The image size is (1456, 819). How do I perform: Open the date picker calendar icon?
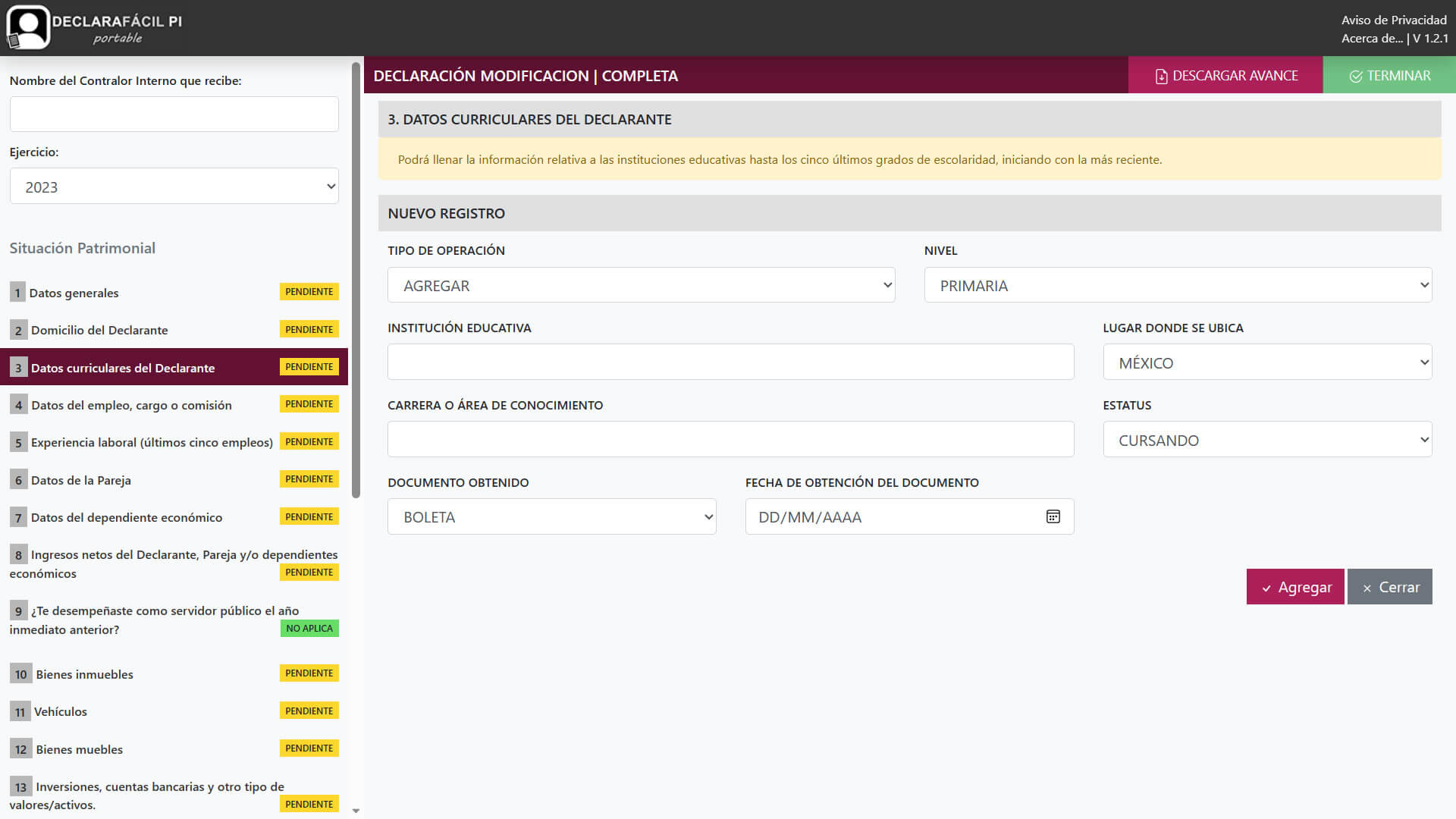1053,516
